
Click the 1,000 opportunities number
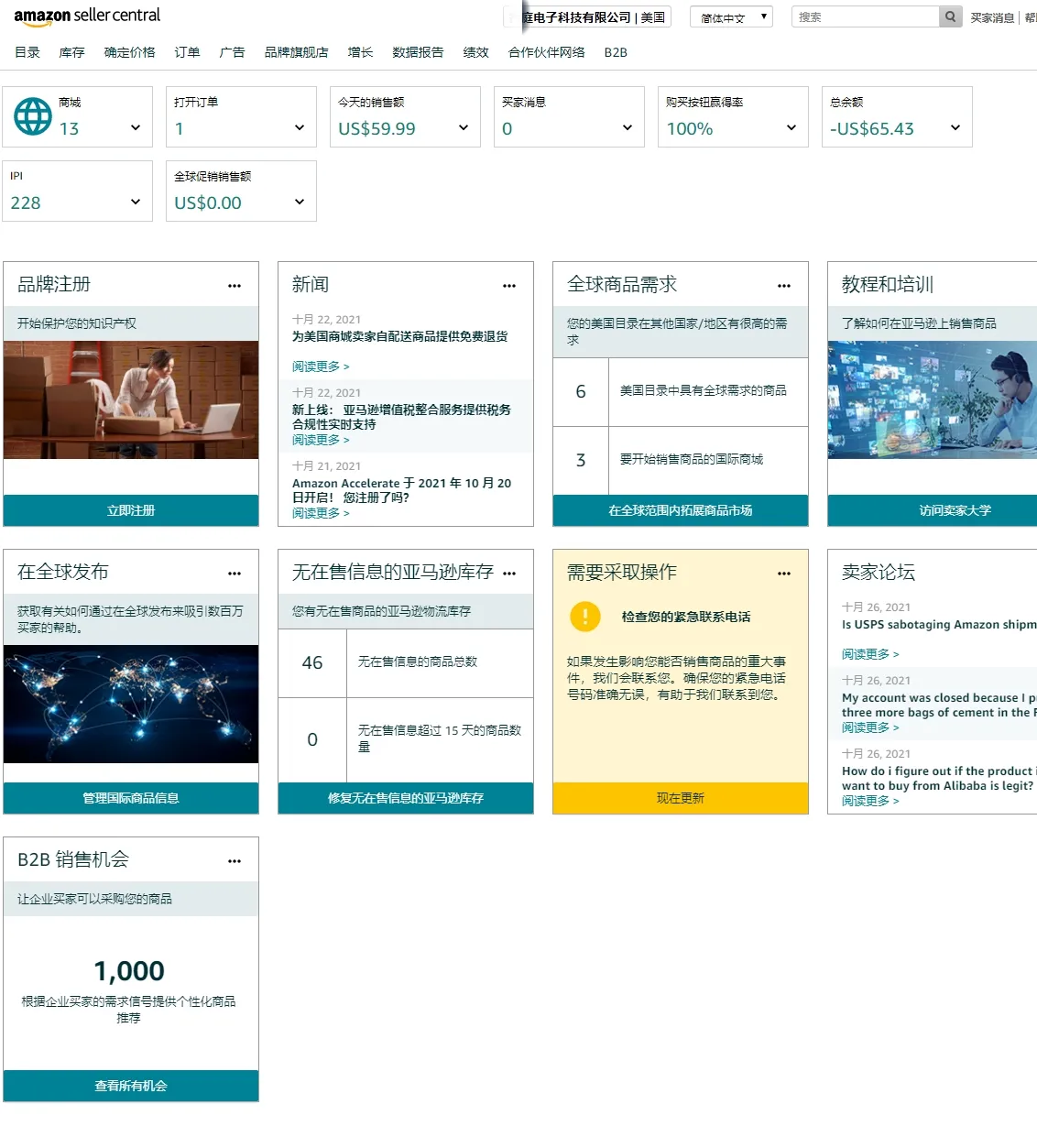point(129,971)
